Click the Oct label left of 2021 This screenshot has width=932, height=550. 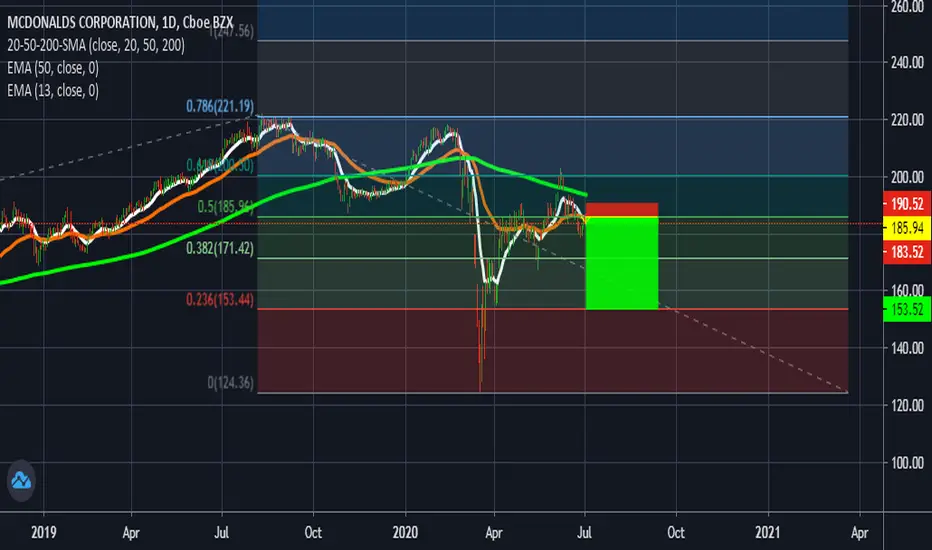point(676,532)
